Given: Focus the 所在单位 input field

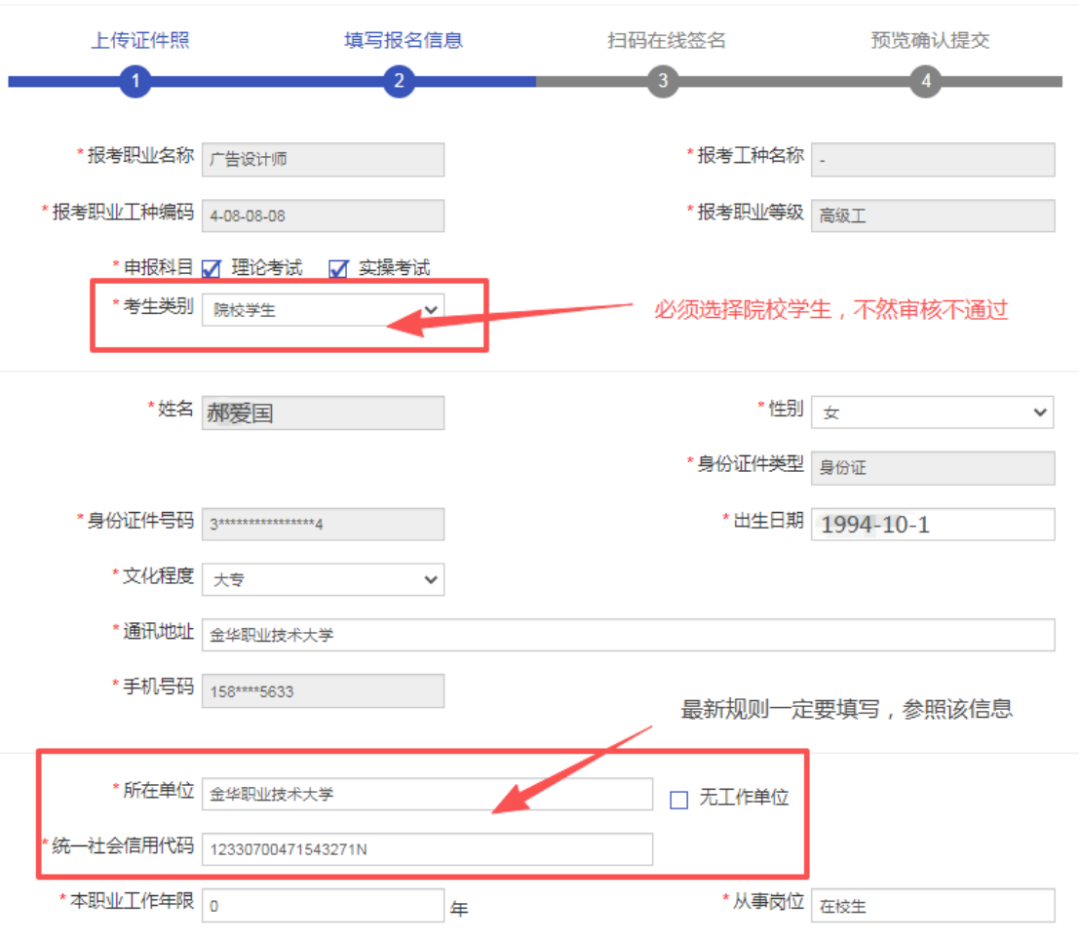Looking at the screenshot, I should 426,795.
